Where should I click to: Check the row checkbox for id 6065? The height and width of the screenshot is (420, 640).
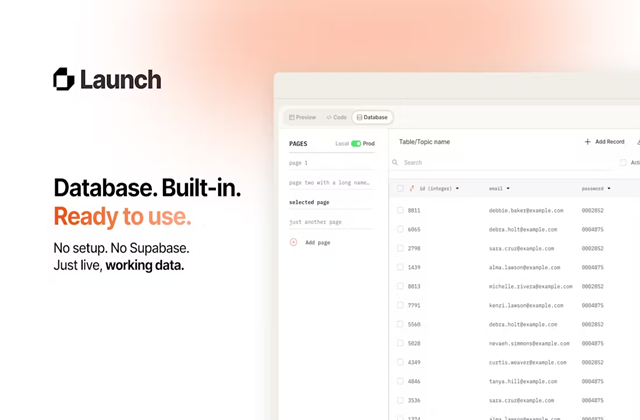click(400, 229)
